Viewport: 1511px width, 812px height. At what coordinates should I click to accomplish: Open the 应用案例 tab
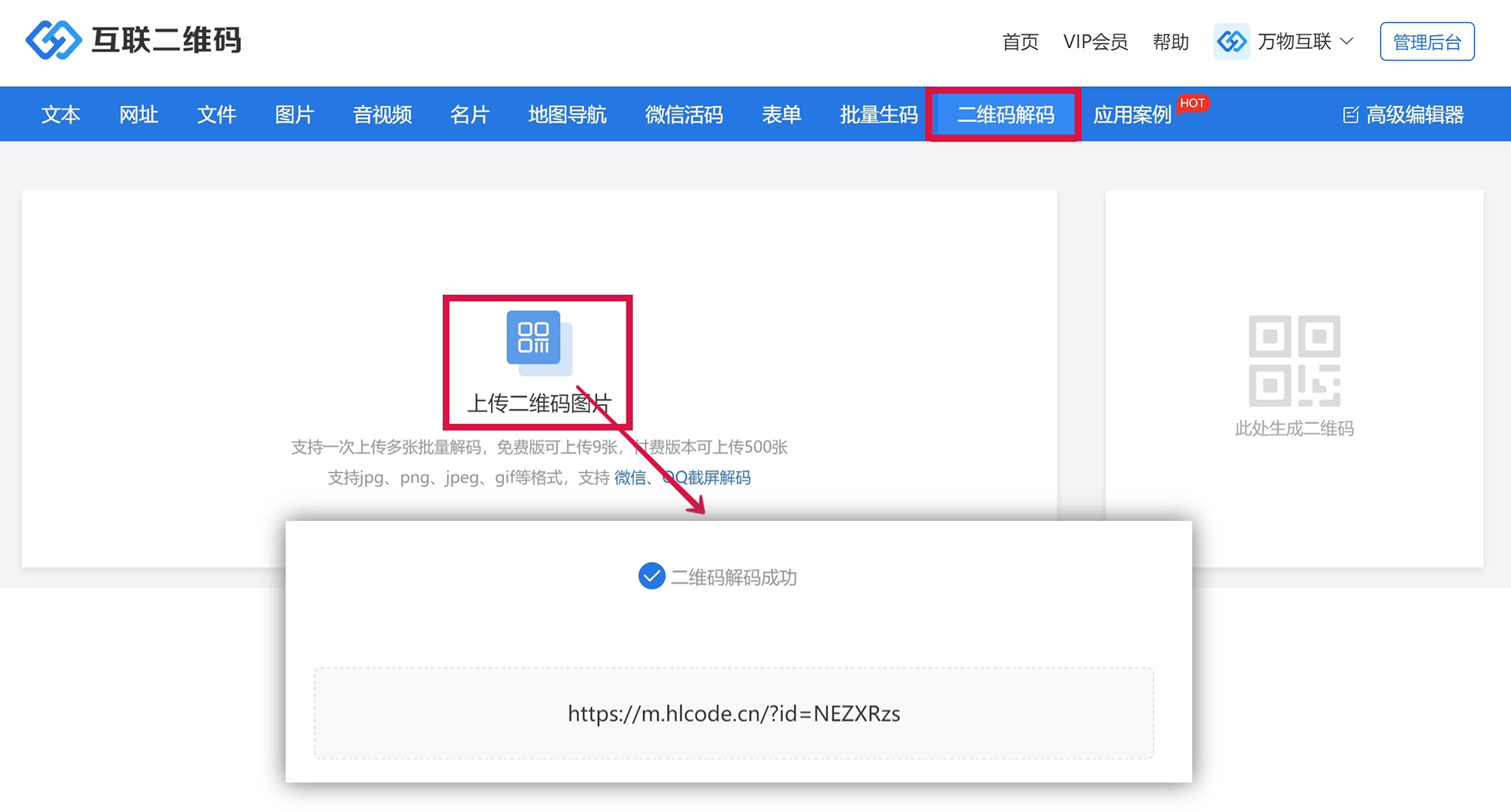(1132, 115)
